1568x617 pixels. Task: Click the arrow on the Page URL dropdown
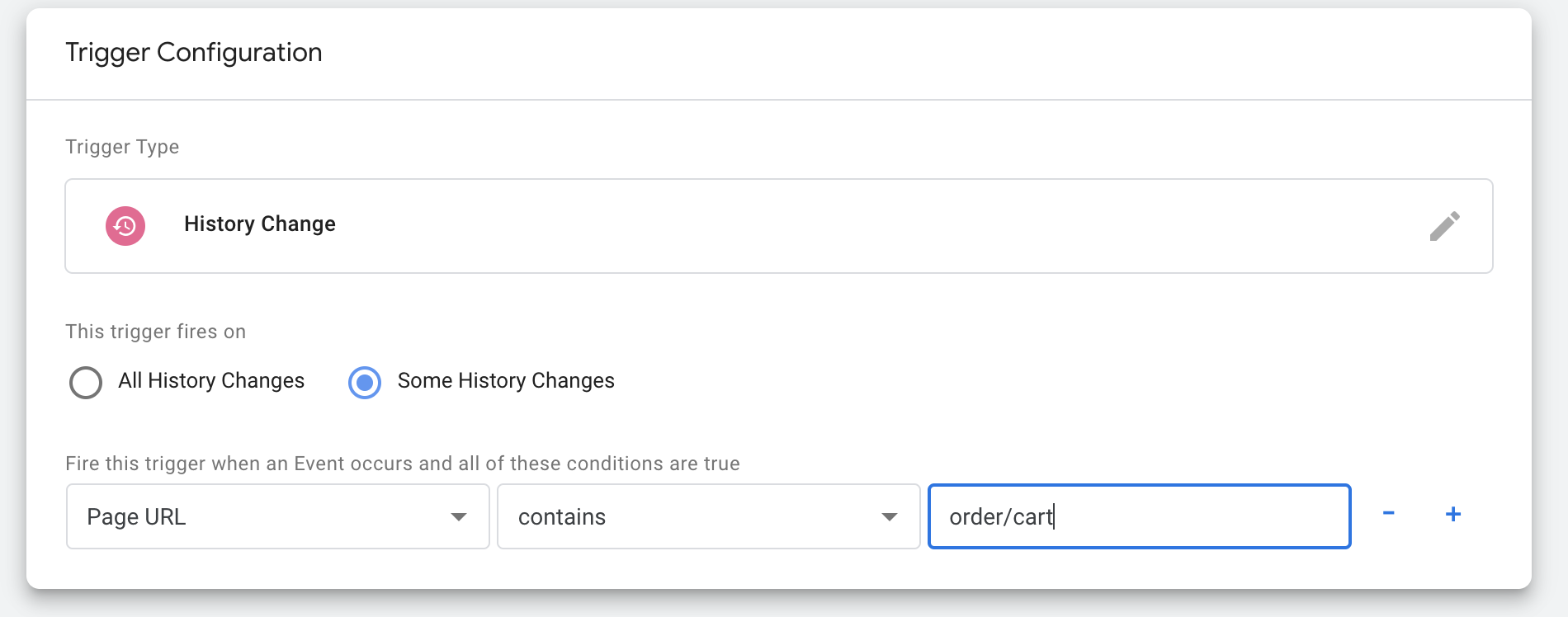459,517
